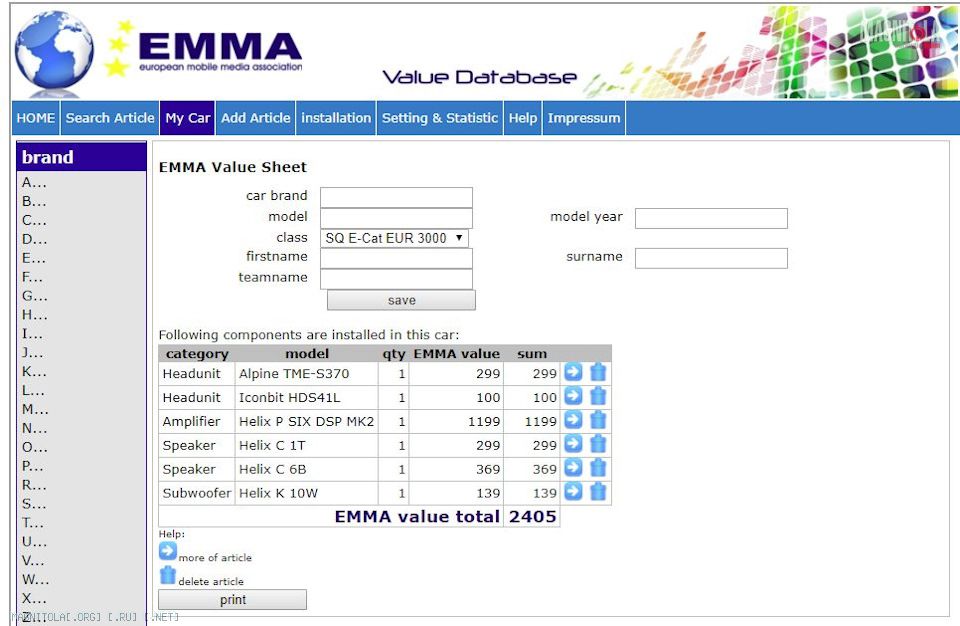960x626 pixels.
Task: Click the more-of-article arrow for Helix C 1T
Action: [x=573, y=443]
